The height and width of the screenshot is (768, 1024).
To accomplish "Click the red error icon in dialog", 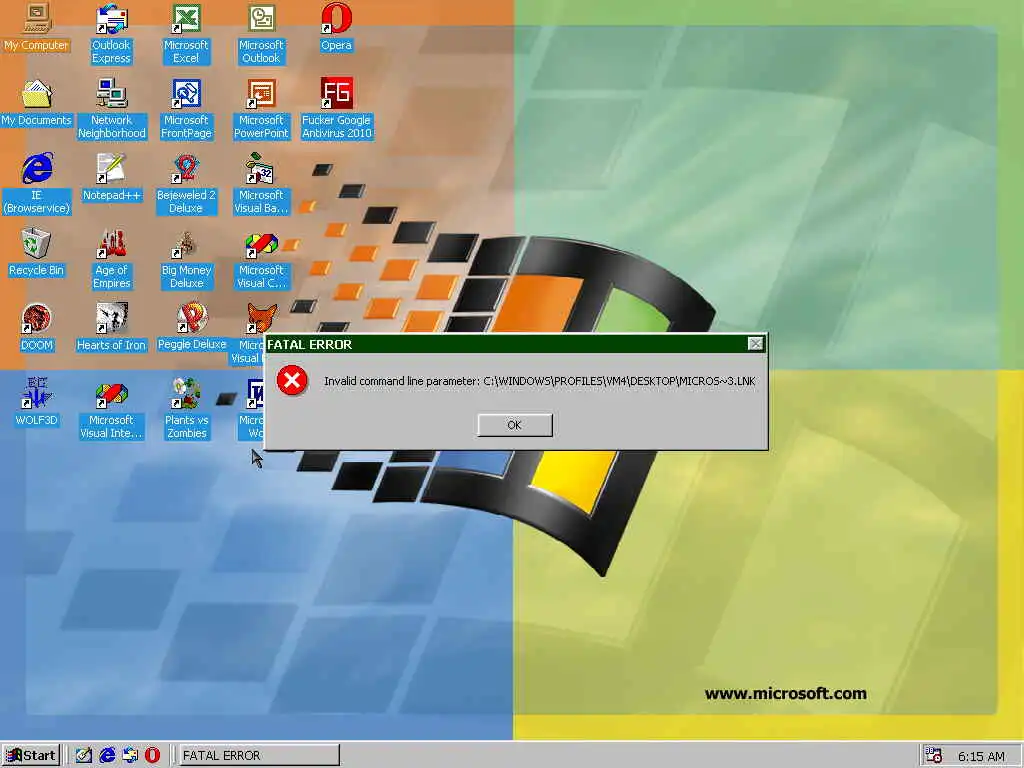I will 292,380.
